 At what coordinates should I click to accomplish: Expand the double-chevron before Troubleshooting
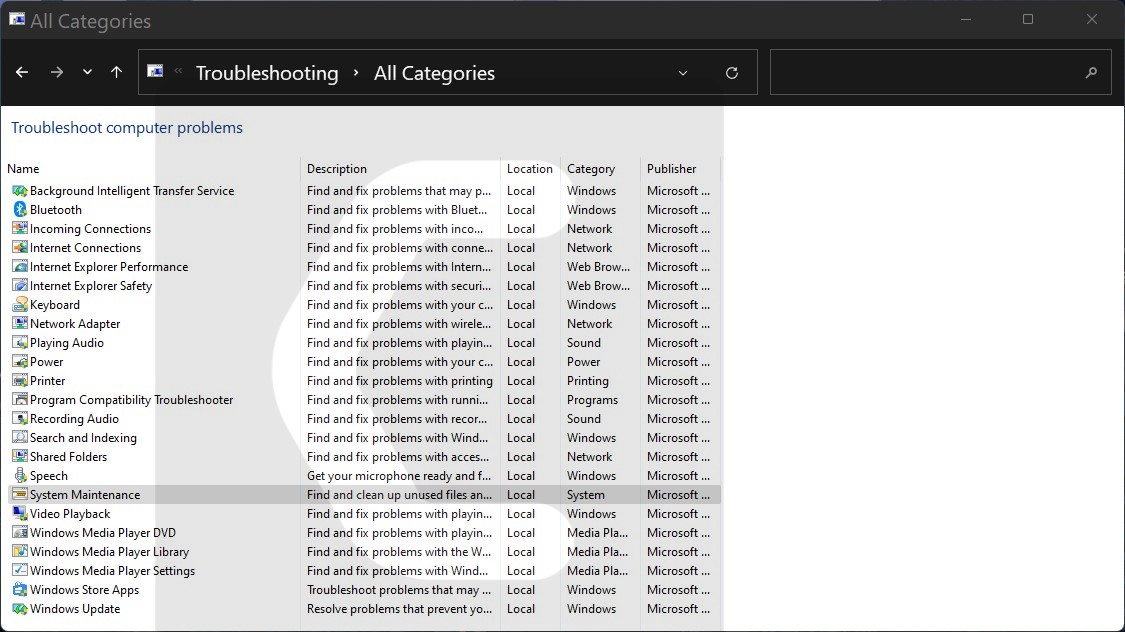pyautogui.click(x=178, y=70)
